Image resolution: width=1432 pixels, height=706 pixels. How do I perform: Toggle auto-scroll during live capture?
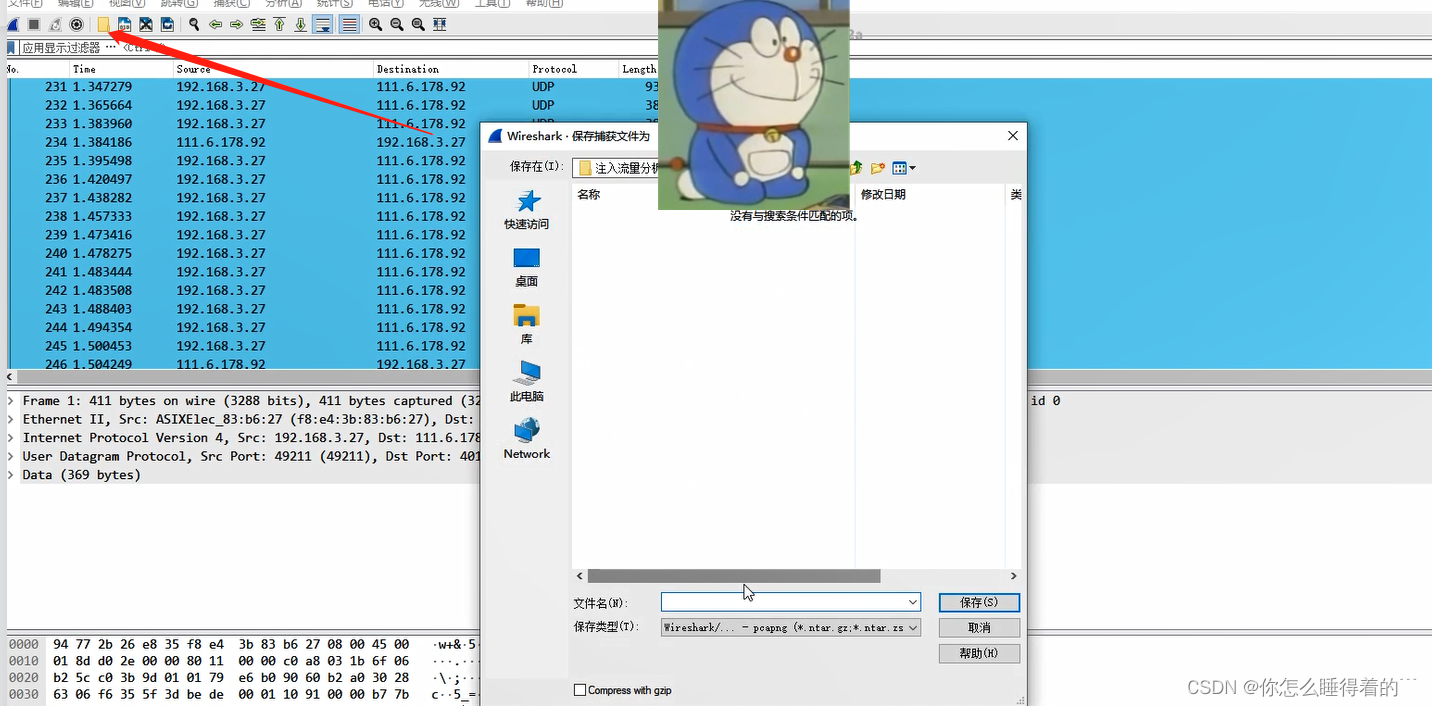pyautogui.click(x=323, y=24)
